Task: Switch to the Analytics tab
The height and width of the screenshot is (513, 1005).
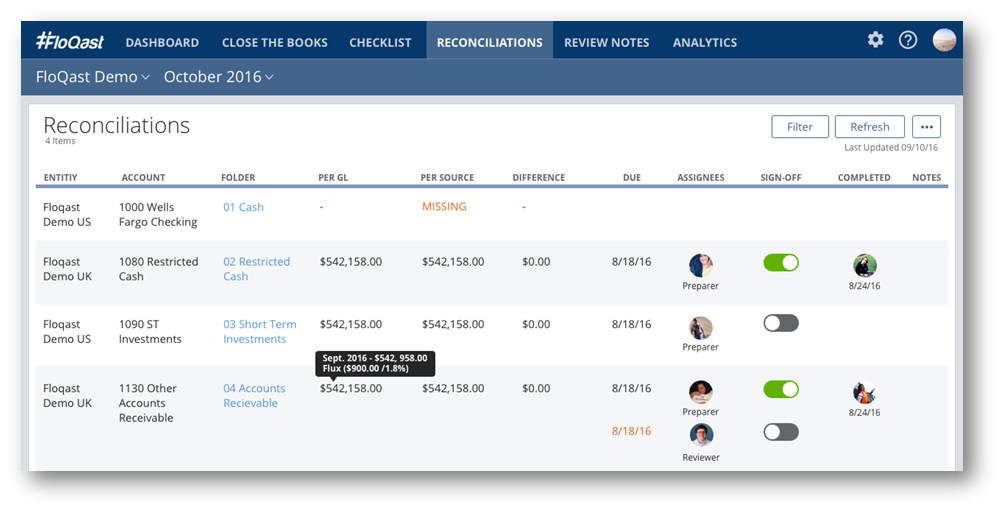Action: [704, 42]
